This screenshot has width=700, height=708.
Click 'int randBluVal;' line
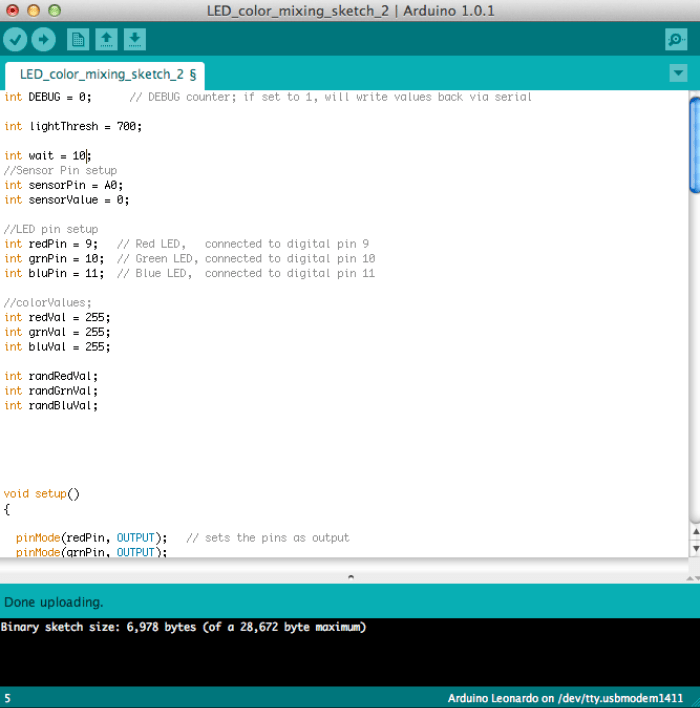(x=51, y=405)
